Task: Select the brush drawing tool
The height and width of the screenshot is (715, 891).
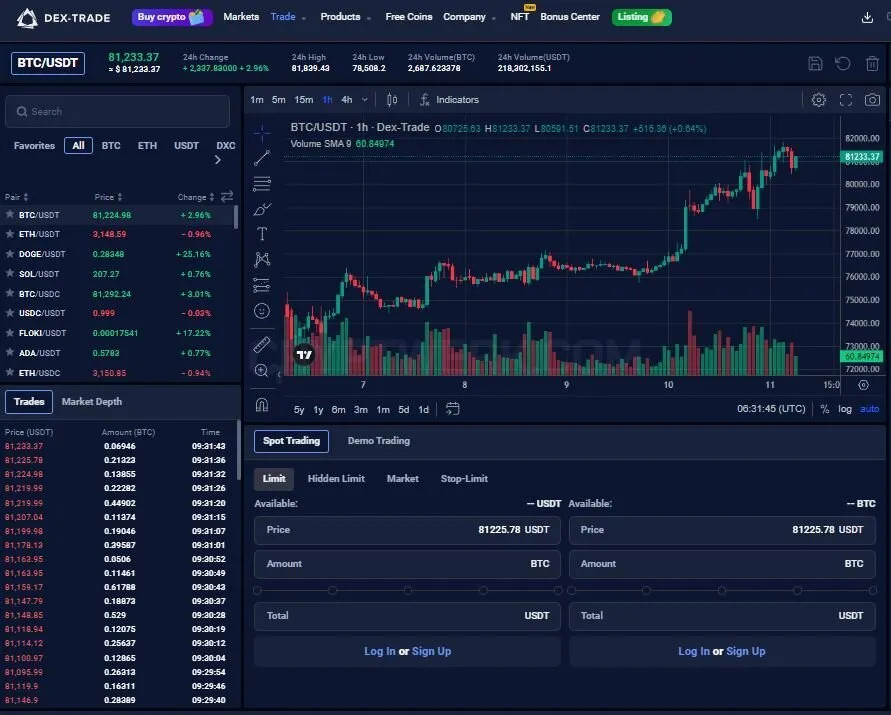Action: (x=262, y=209)
